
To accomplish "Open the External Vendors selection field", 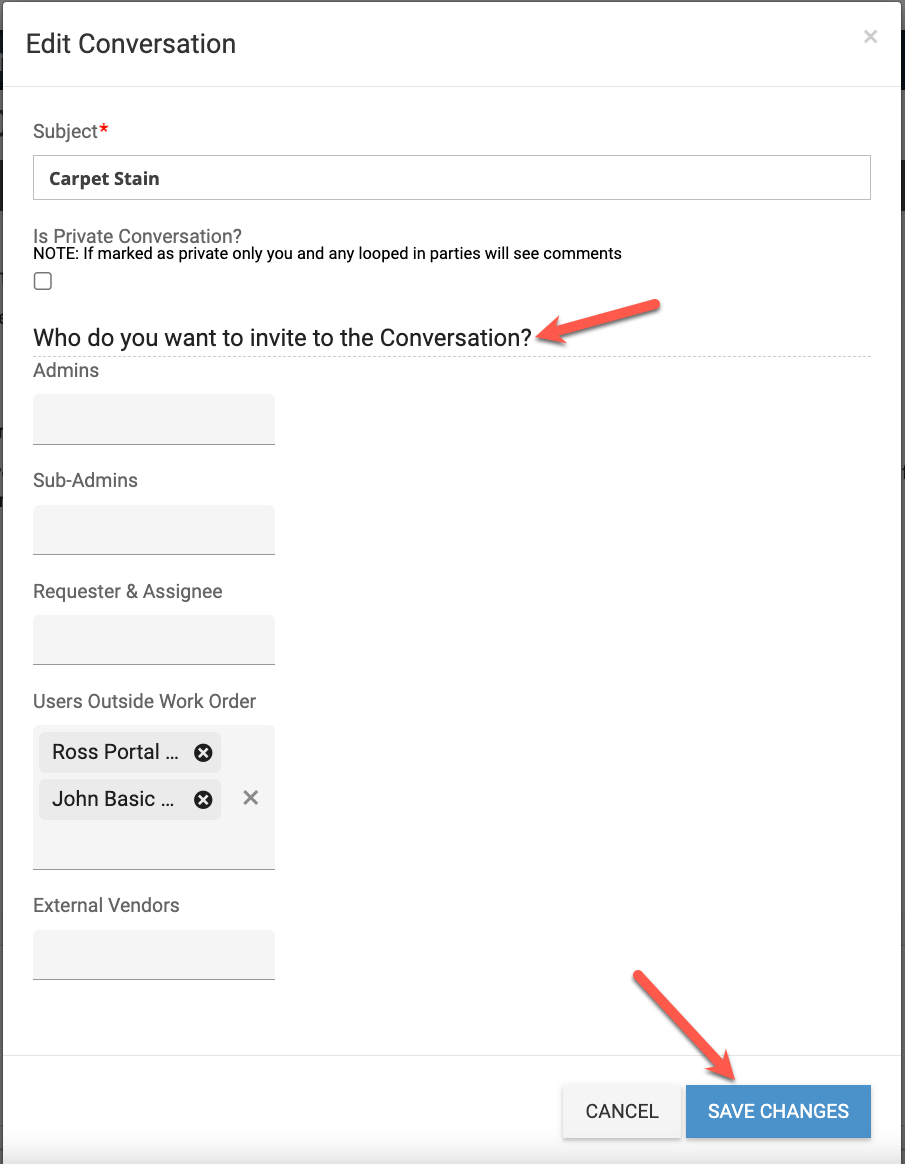I will (154, 955).
